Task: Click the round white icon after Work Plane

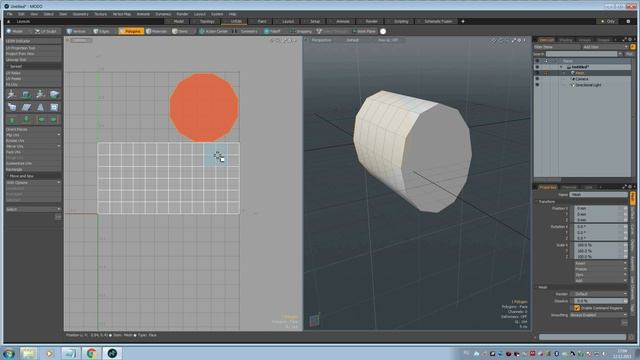Action: (383, 31)
